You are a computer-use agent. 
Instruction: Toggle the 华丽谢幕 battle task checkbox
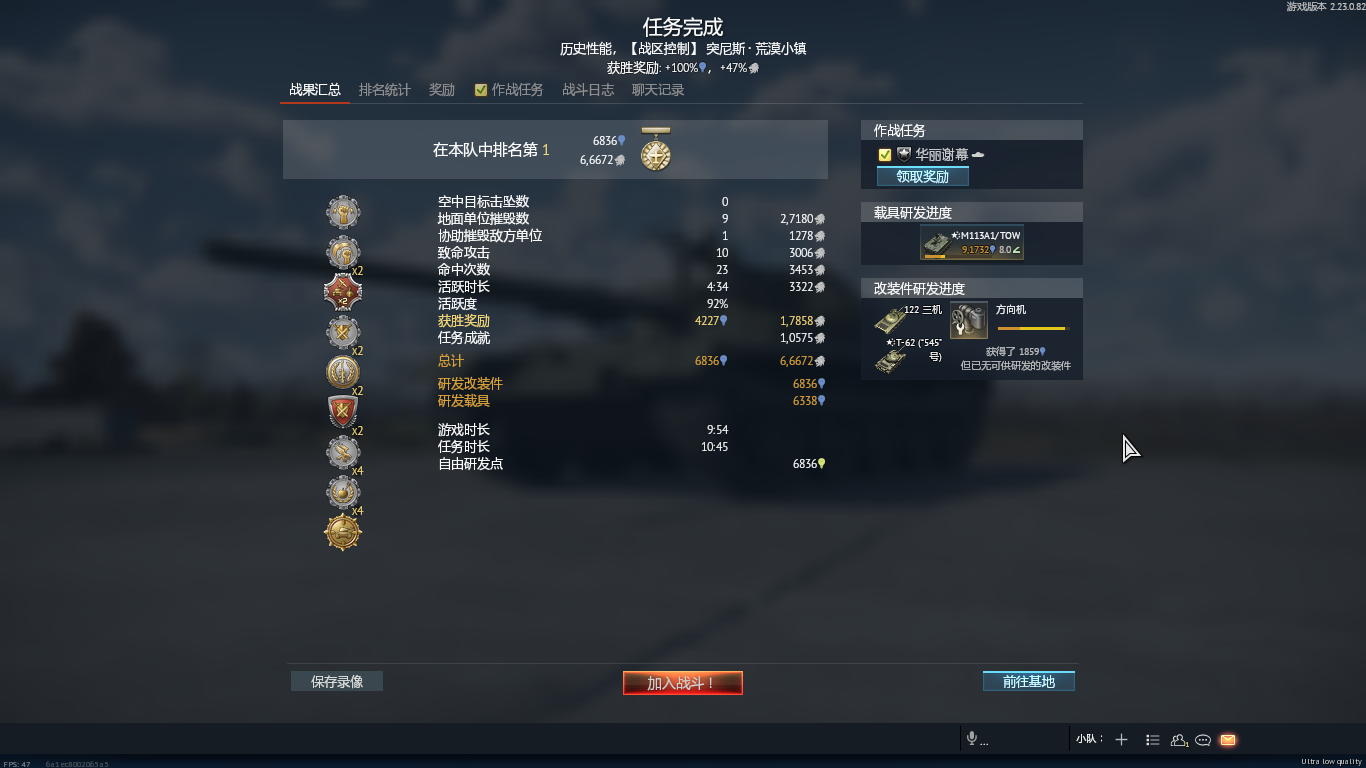tap(885, 155)
